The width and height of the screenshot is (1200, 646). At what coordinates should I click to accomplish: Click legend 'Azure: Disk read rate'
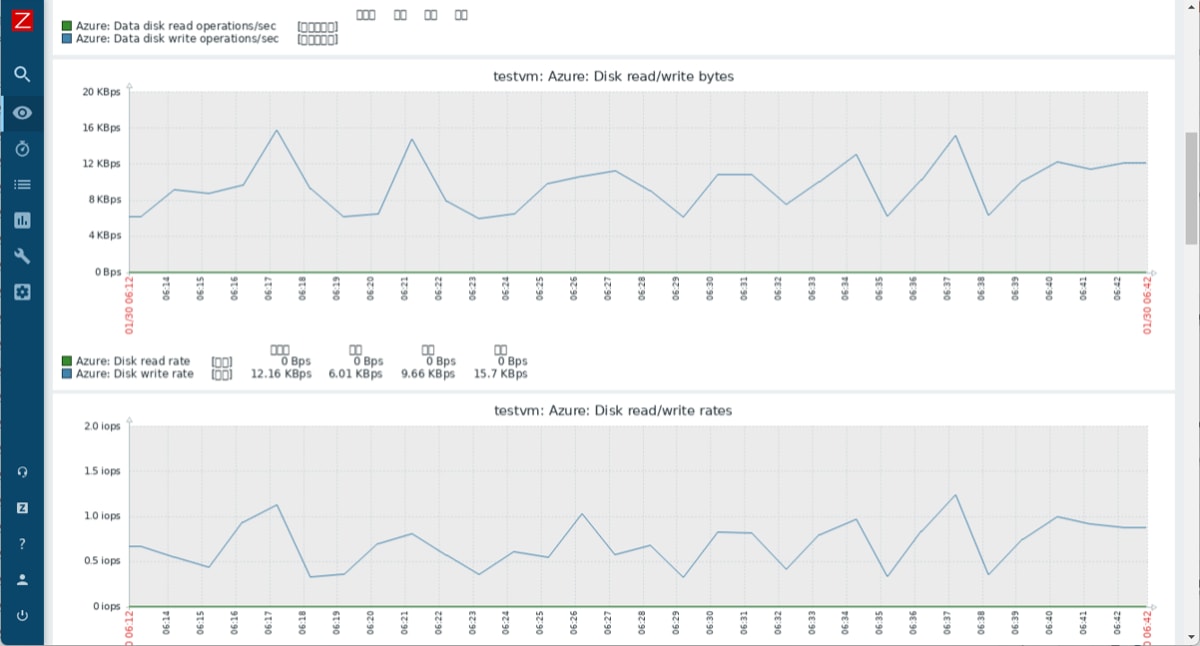pyautogui.click(x=133, y=361)
